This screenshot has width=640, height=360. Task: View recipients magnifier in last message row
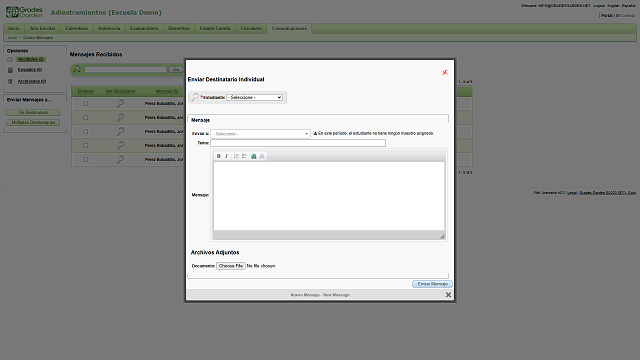tap(120, 159)
